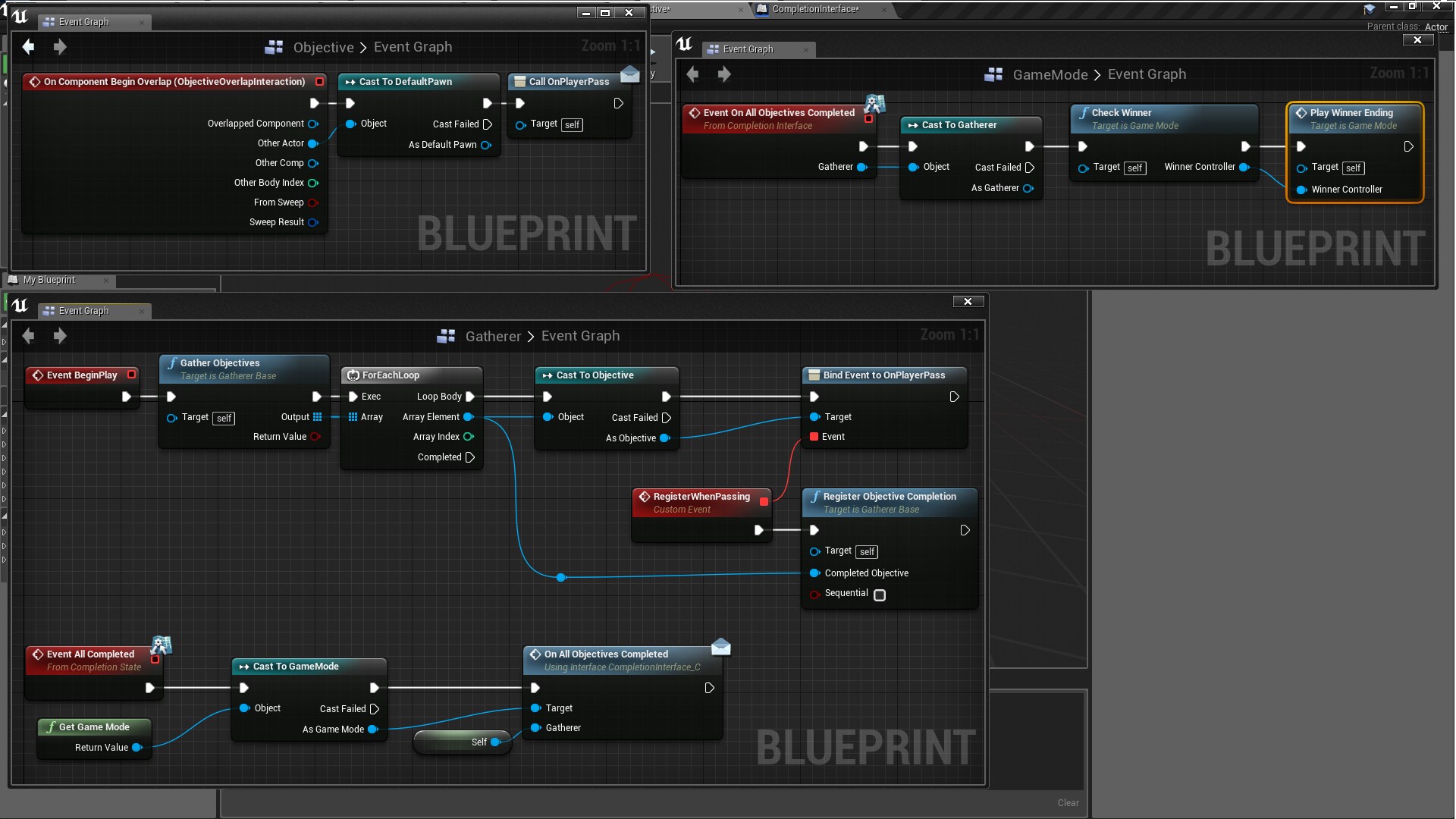The width and height of the screenshot is (1456, 819).
Task: Click the Unreal Engine logo in Gatherer window
Action: tap(20, 306)
